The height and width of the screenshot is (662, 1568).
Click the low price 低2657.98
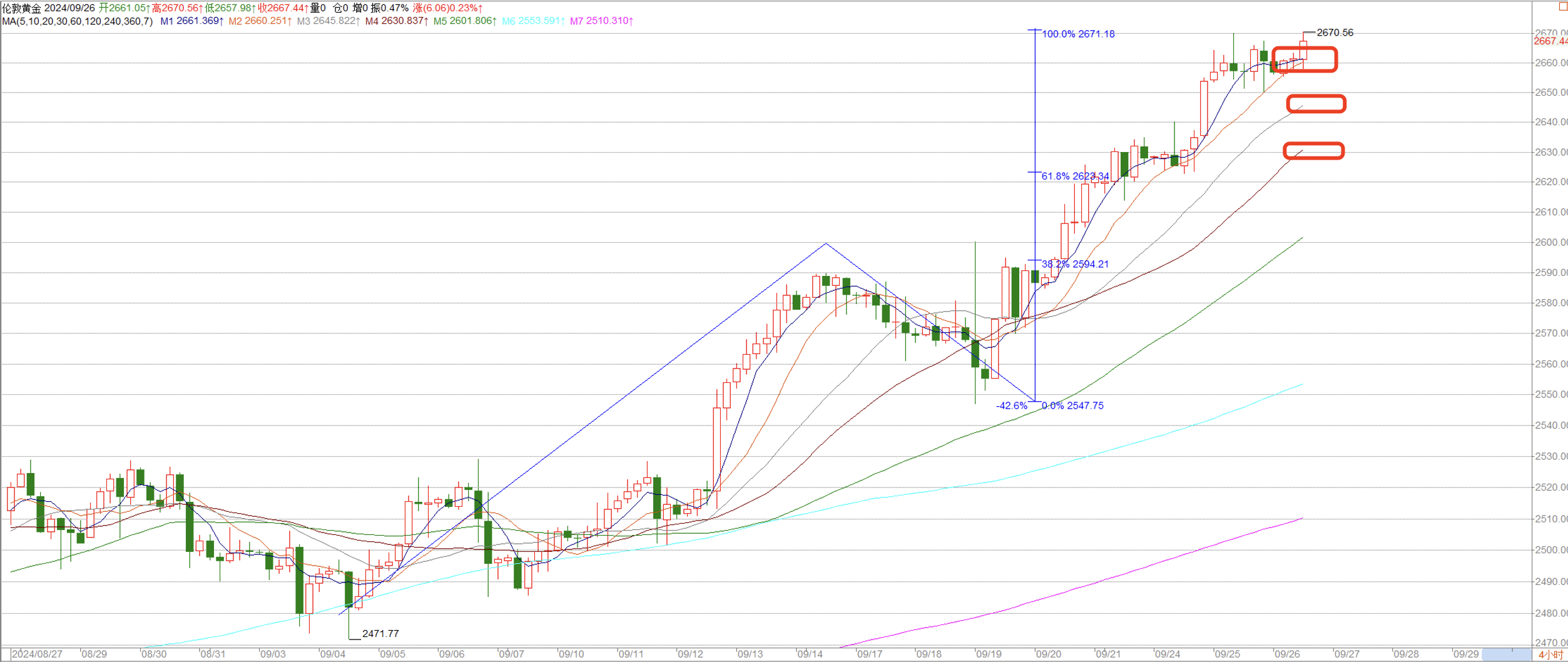click(231, 8)
